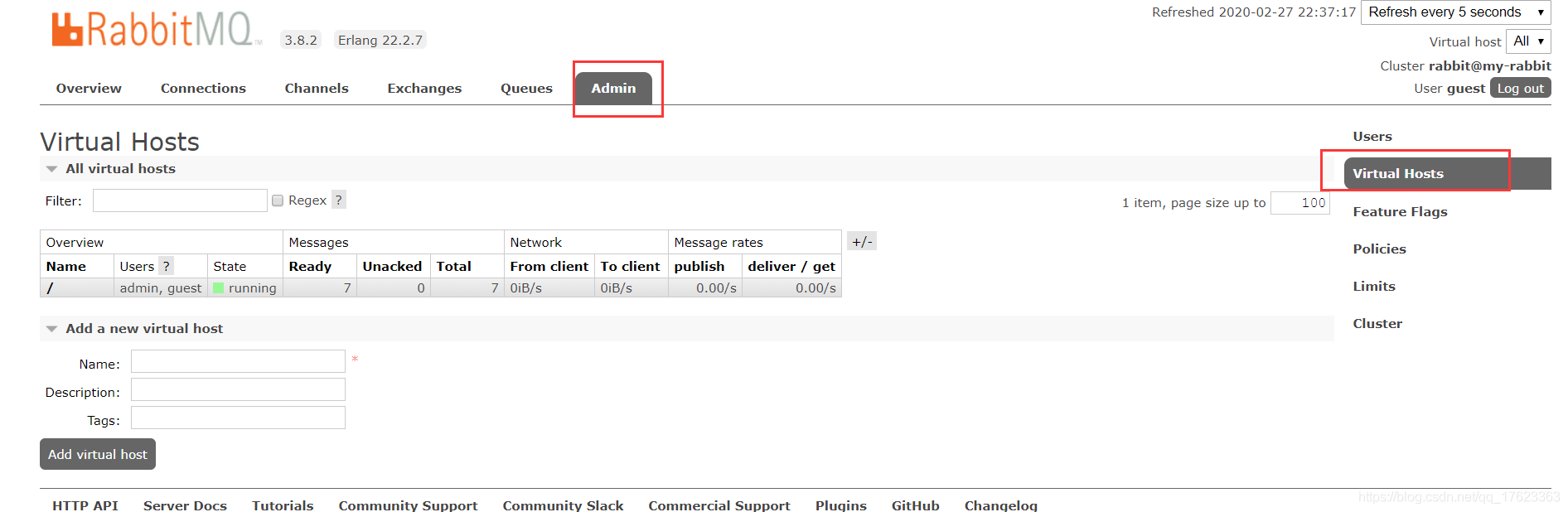
Task: Open the refresh interval dropdown
Action: click(x=1455, y=12)
